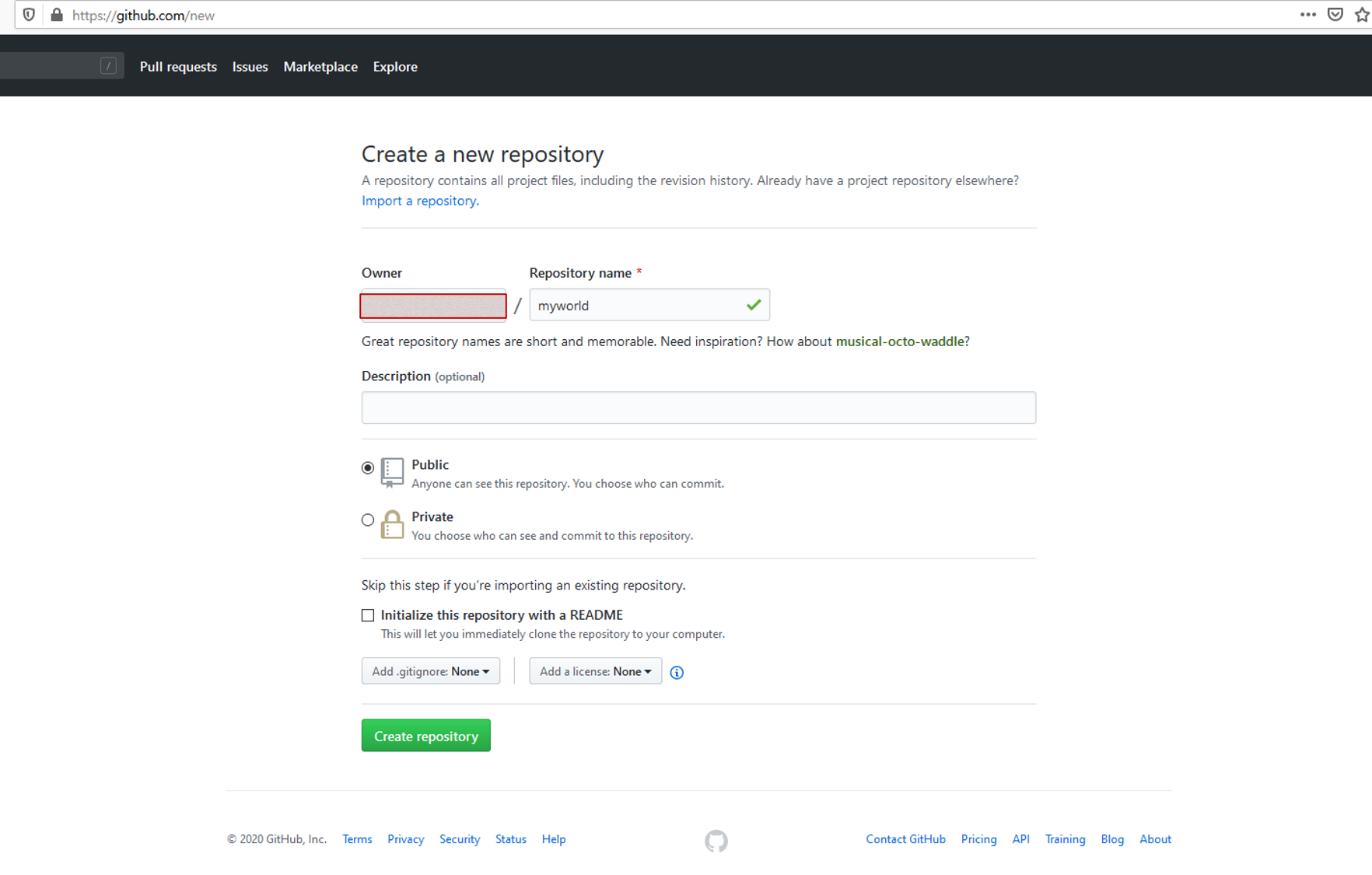Click the slash shortcut key in search box
Image resolution: width=1372 pixels, height=875 pixels.
[x=108, y=66]
